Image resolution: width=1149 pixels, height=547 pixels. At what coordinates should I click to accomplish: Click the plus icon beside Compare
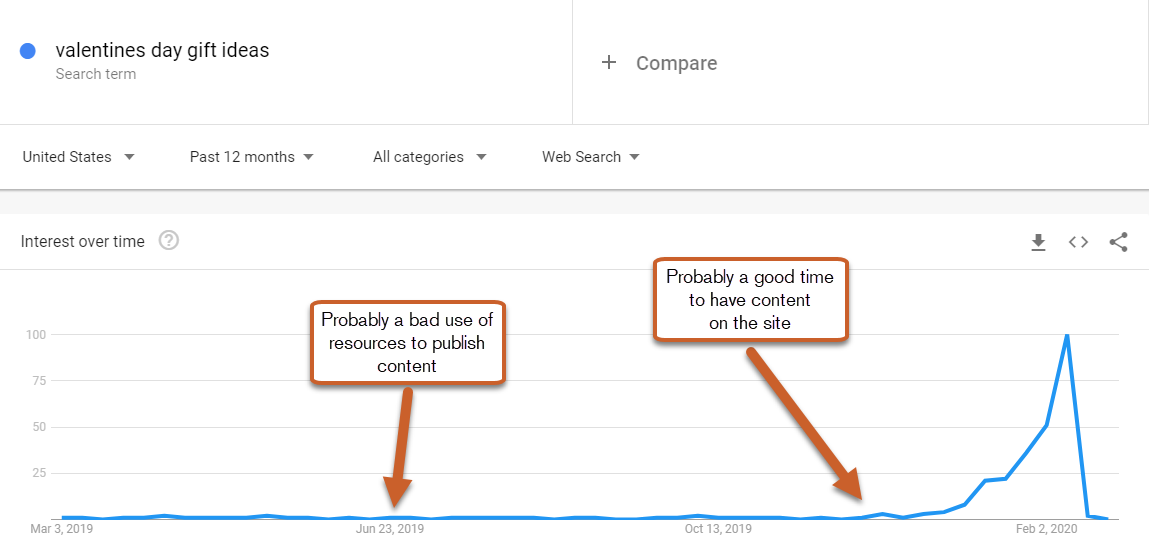coord(608,63)
